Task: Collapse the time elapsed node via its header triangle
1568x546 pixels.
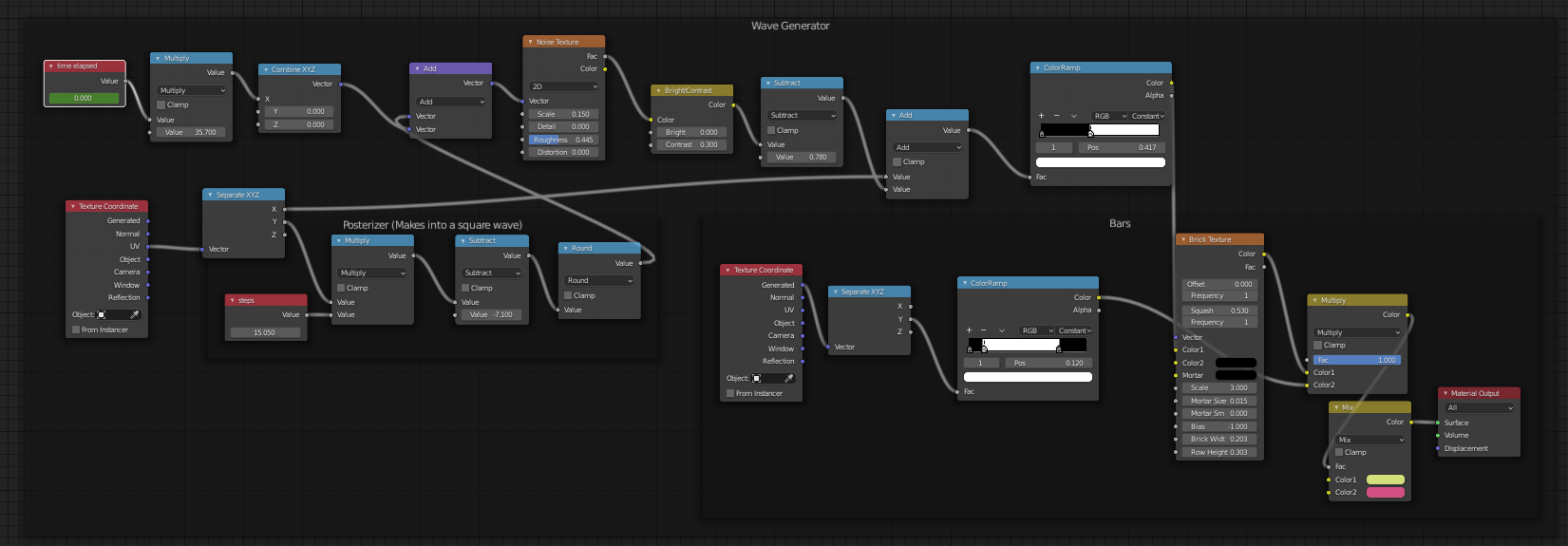Action: tap(50, 66)
